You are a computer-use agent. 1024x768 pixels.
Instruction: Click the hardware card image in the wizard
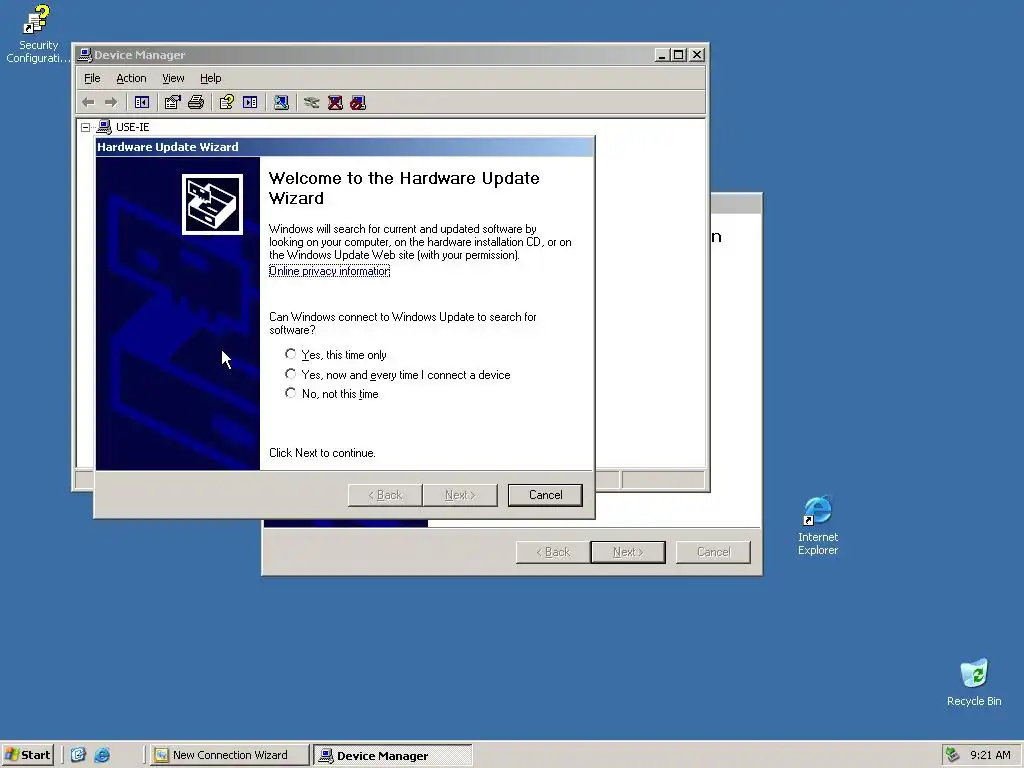tap(212, 204)
